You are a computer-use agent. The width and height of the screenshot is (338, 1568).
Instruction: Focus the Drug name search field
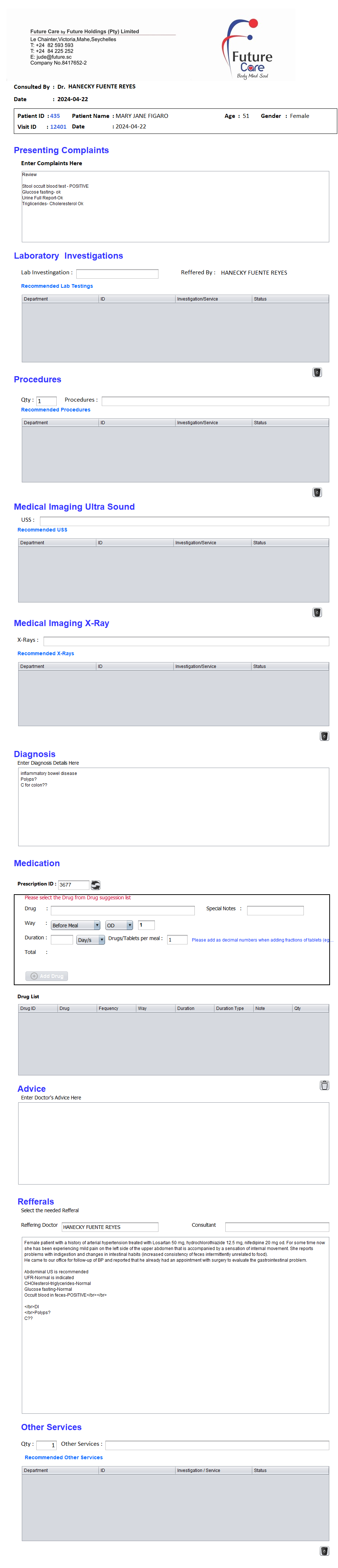click(122, 911)
